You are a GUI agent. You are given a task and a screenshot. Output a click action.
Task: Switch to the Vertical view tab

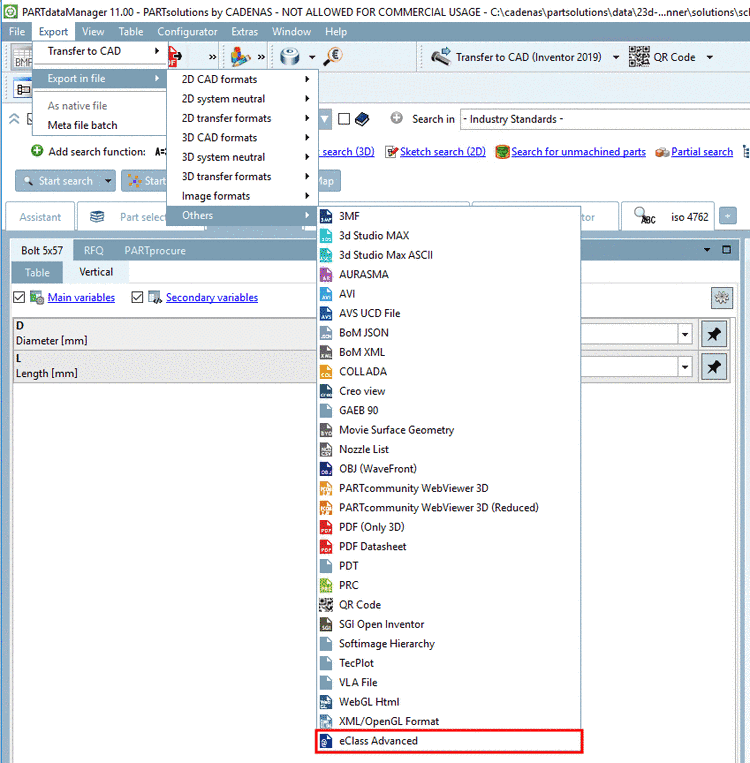point(96,272)
